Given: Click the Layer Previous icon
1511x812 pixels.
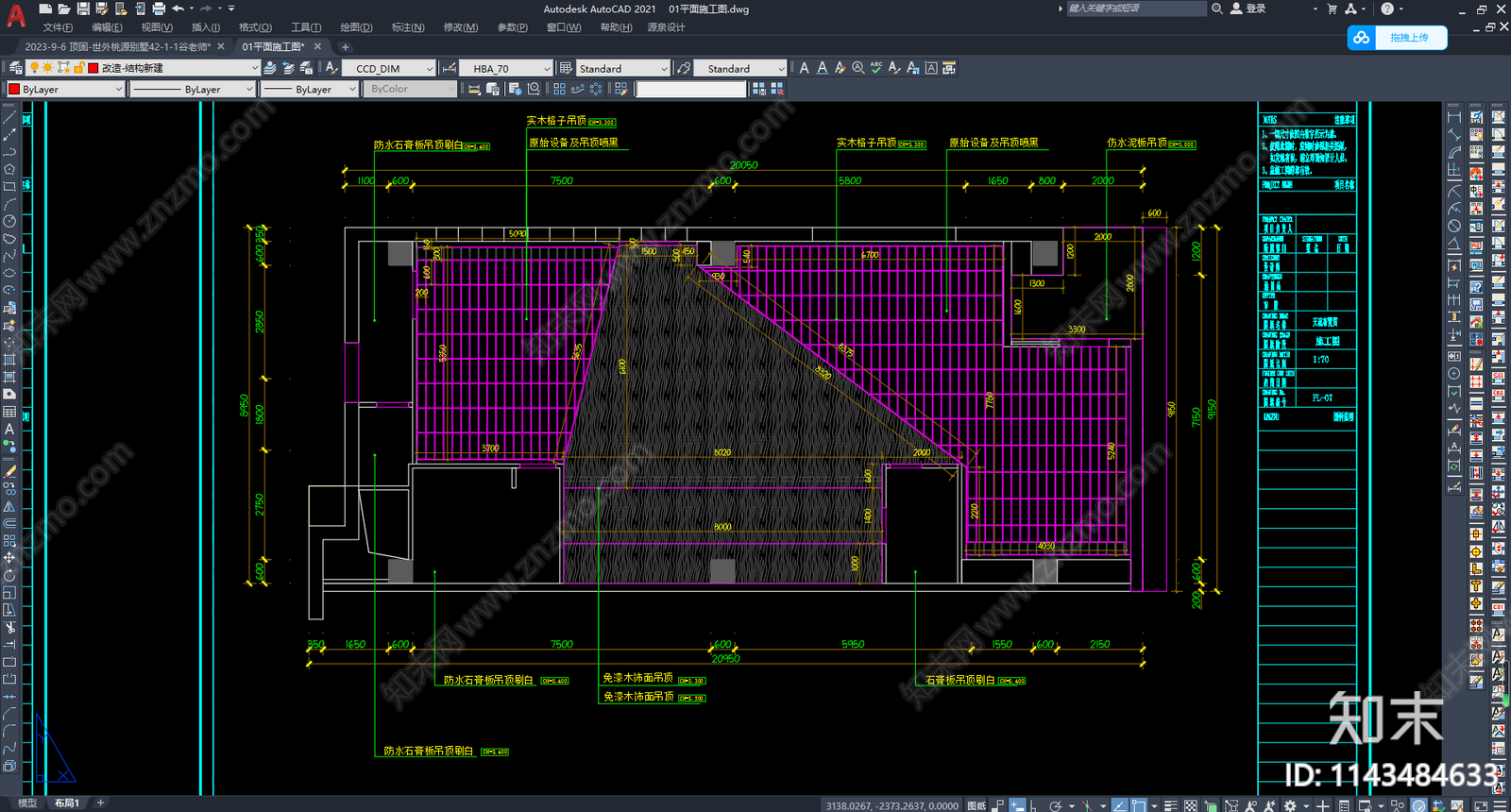Looking at the screenshot, I should (x=288, y=68).
